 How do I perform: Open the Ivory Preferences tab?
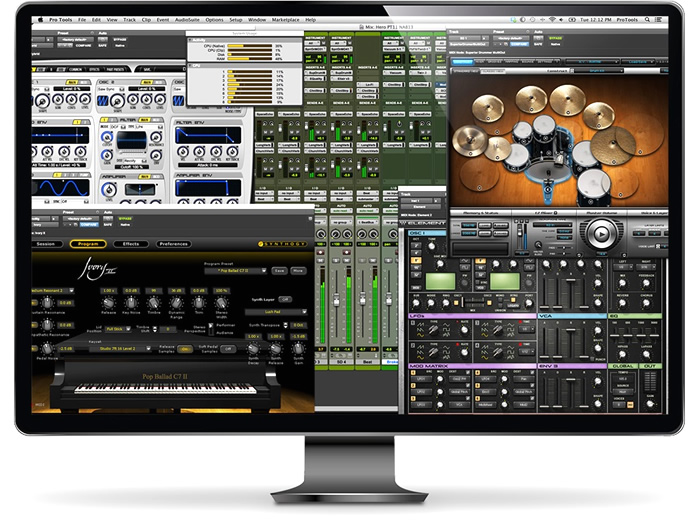coord(174,244)
